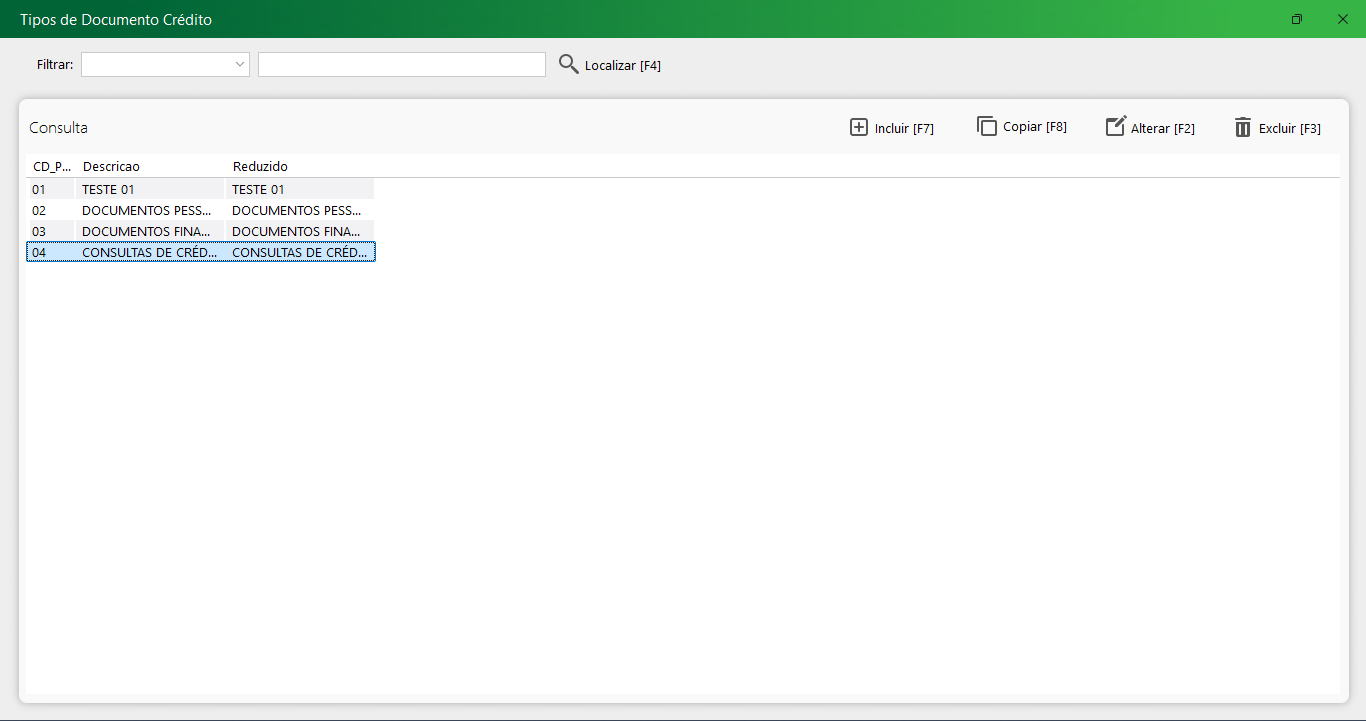Select DOCUMENTOS PESS... in Descricao column
Viewport: 1366px width, 721px height.
pyautogui.click(x=147, y=210)
